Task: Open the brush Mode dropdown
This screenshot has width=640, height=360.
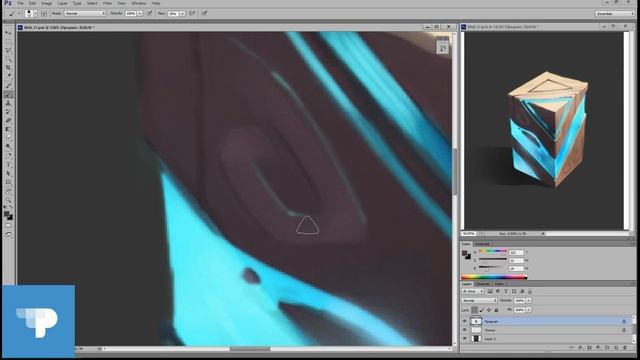Action: [85, 13]
